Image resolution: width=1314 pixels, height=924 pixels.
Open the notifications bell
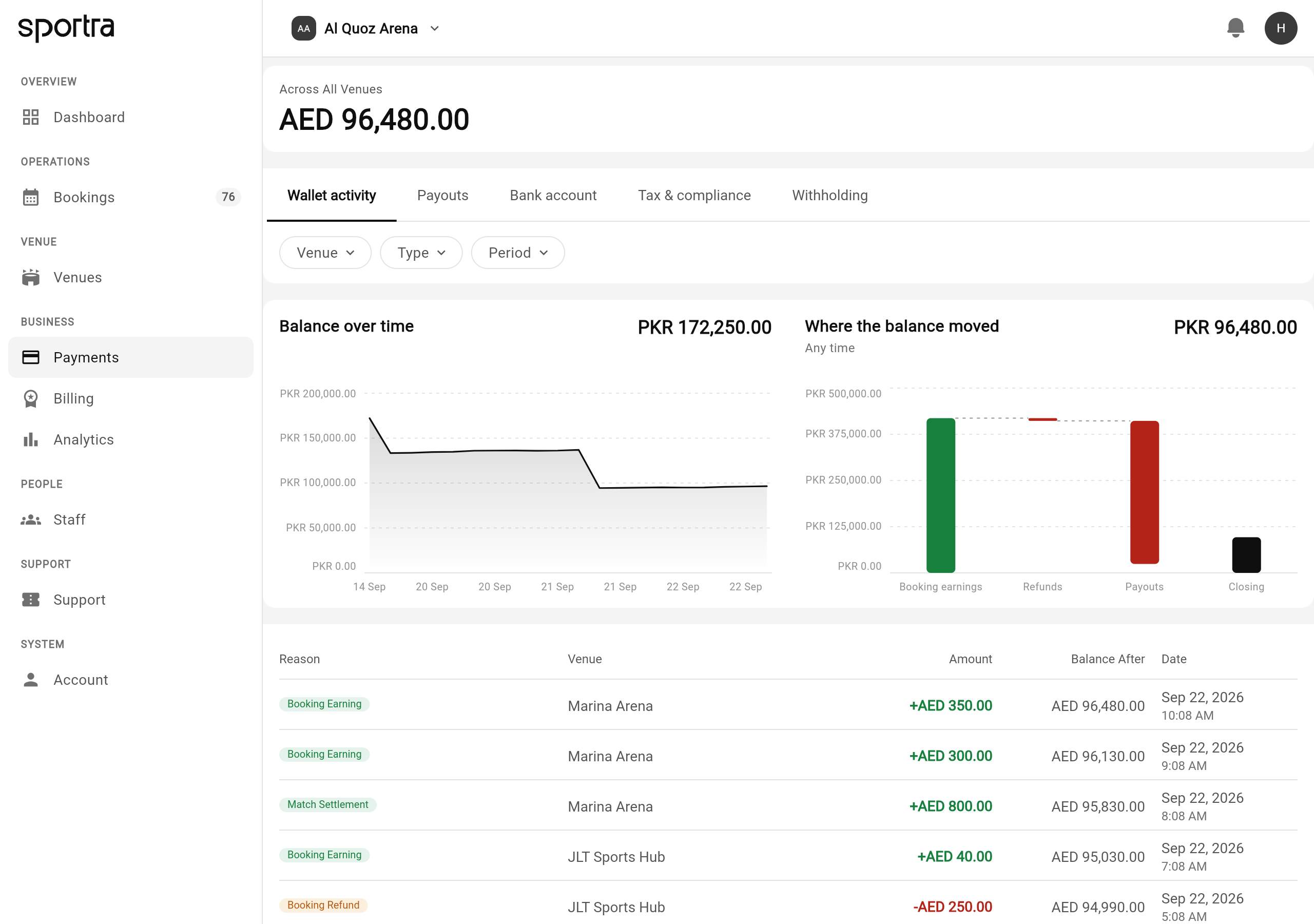click(x=1235, y=28)
